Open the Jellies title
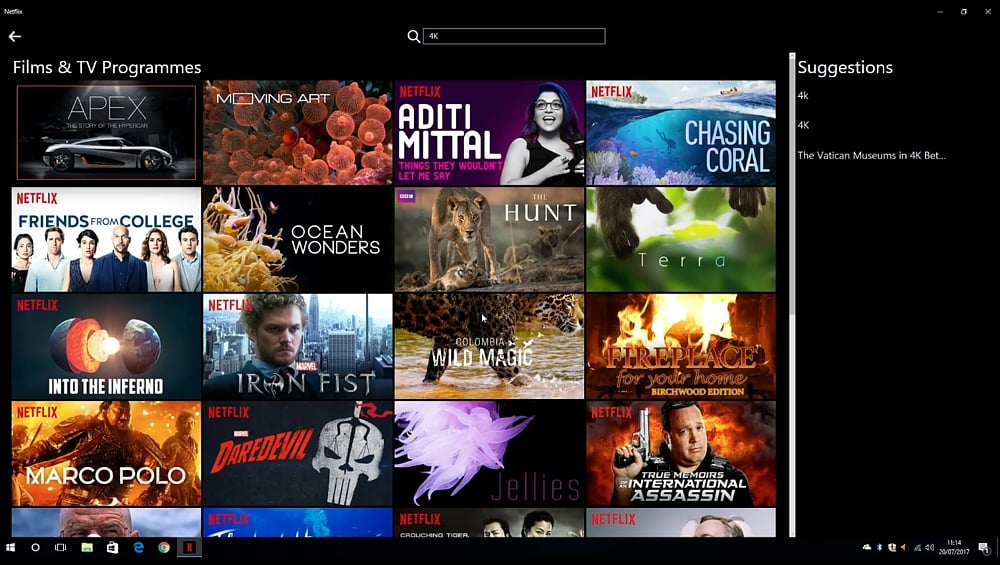1000x565 pixels. point(489,453)
